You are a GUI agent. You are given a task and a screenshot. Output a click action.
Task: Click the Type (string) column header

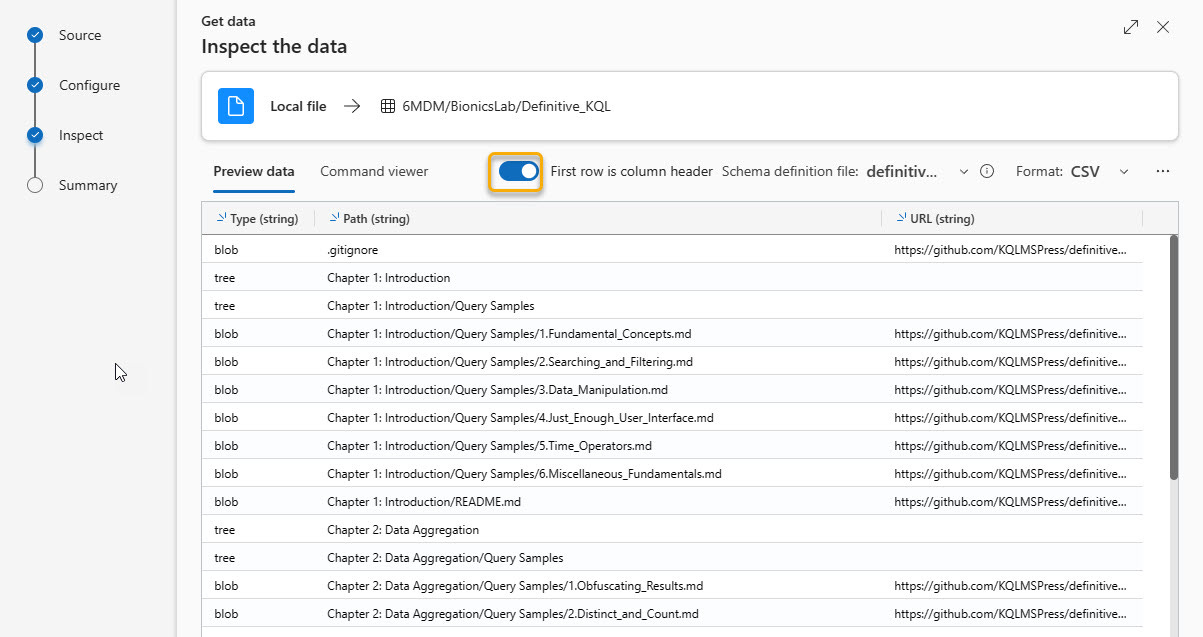(x=258, y=218)
